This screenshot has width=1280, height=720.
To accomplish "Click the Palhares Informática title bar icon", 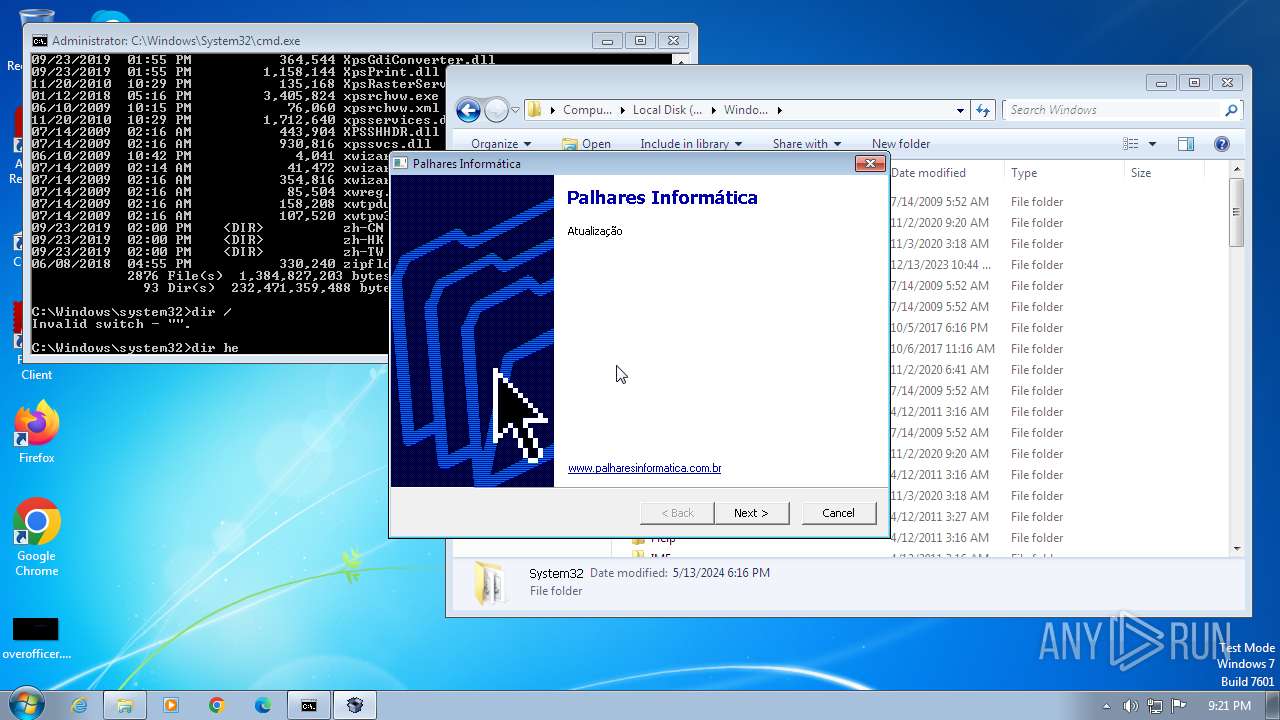I will point(400,163).
